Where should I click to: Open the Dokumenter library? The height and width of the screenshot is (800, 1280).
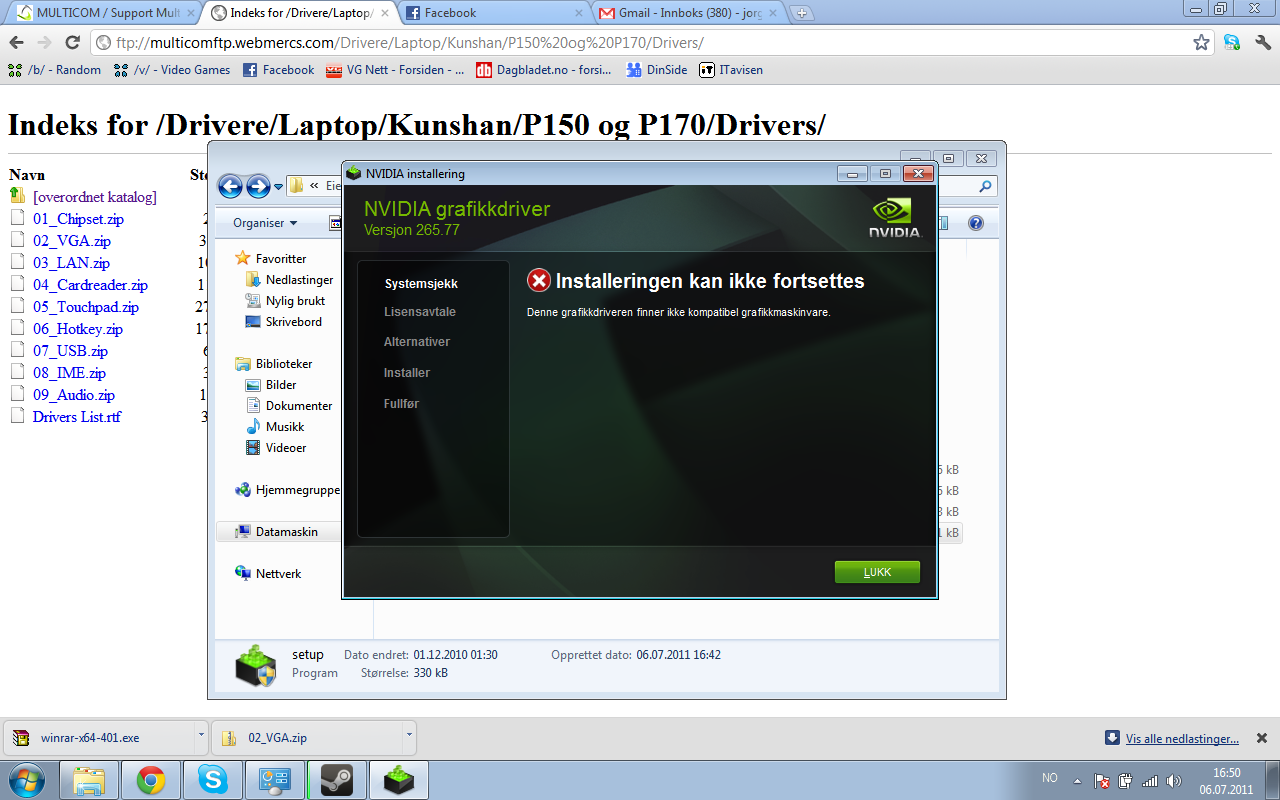[298, 406]
